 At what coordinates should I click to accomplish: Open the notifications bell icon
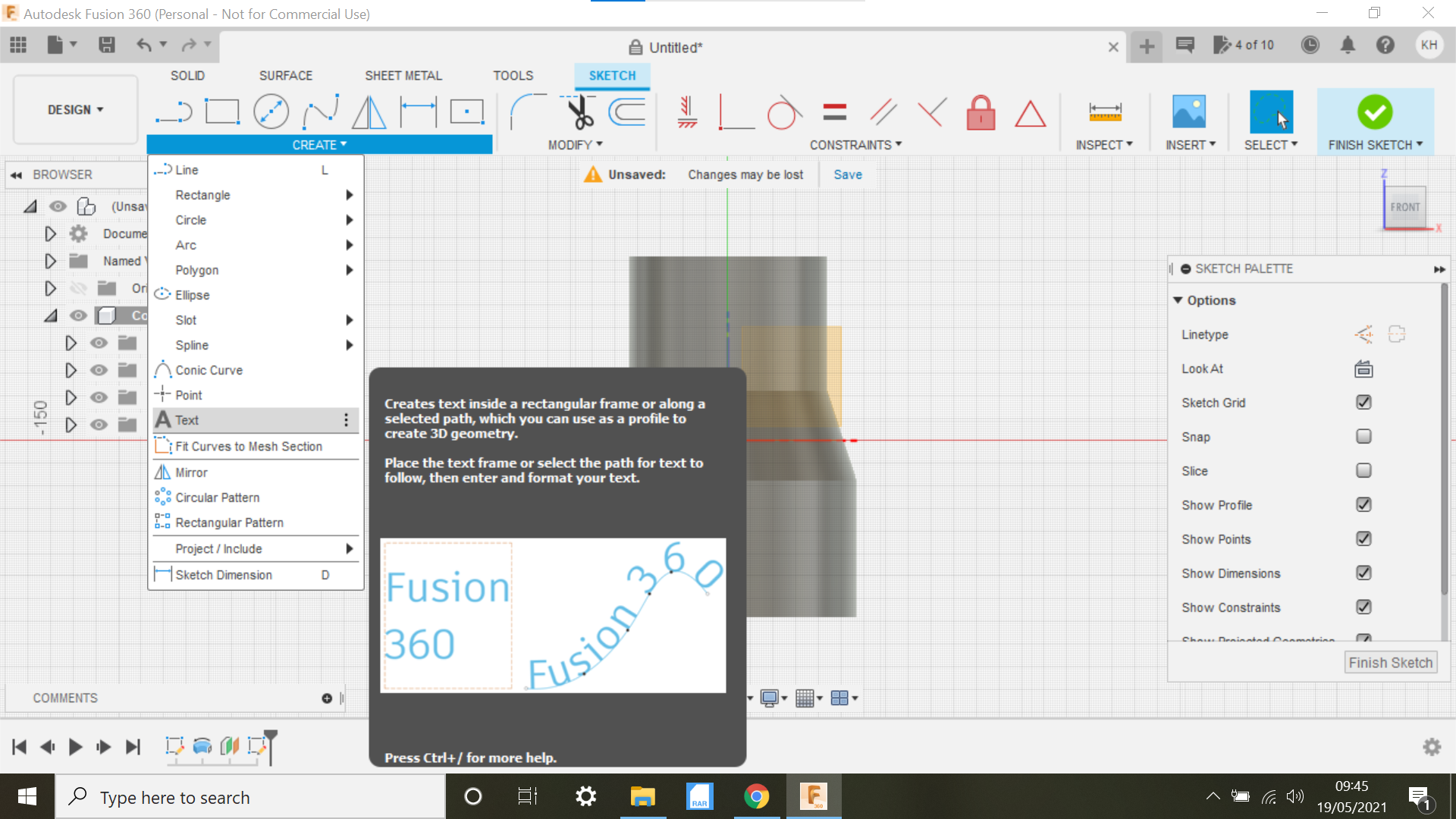click(1348, 45)
